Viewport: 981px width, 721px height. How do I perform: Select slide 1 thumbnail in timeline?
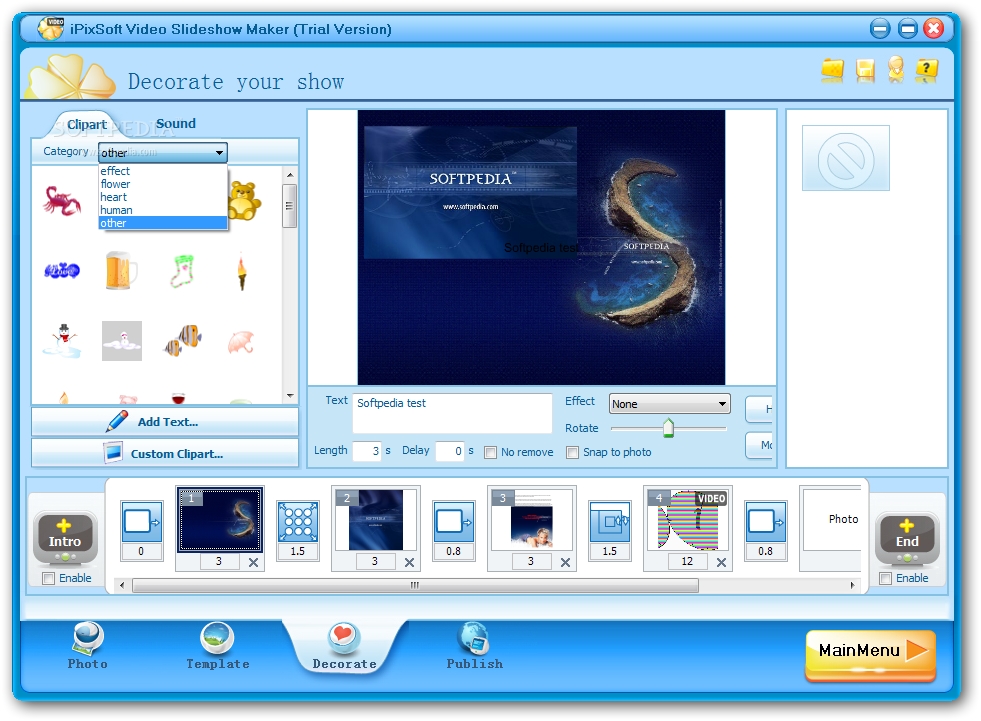pyautogui.click(x=220, y=520)
